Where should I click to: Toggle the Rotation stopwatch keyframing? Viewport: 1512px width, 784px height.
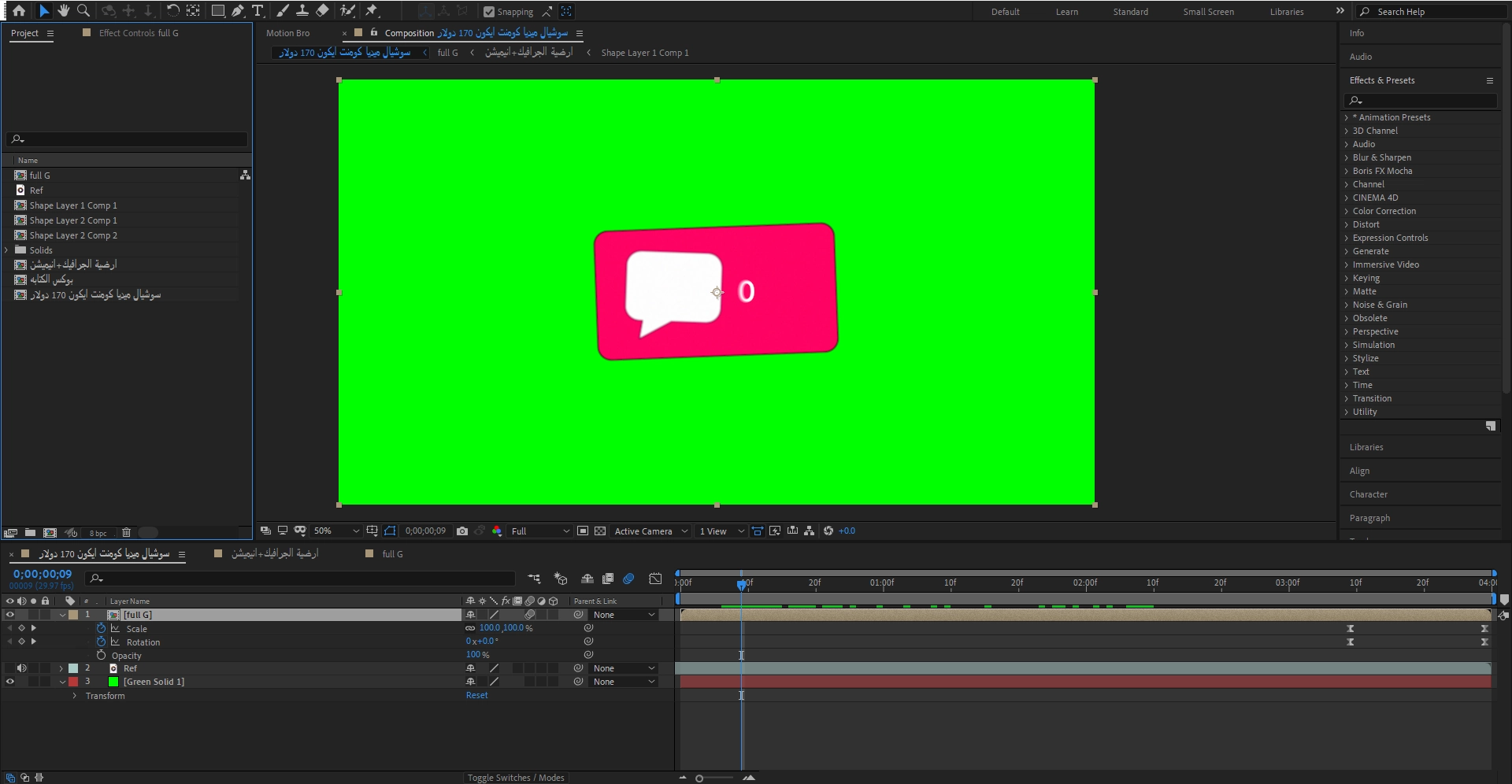tap(101, 642)
